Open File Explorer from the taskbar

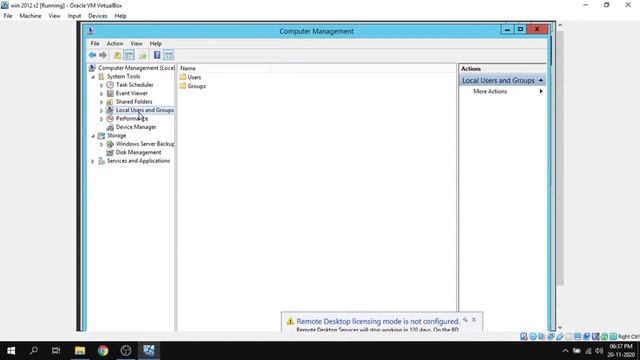80,351
